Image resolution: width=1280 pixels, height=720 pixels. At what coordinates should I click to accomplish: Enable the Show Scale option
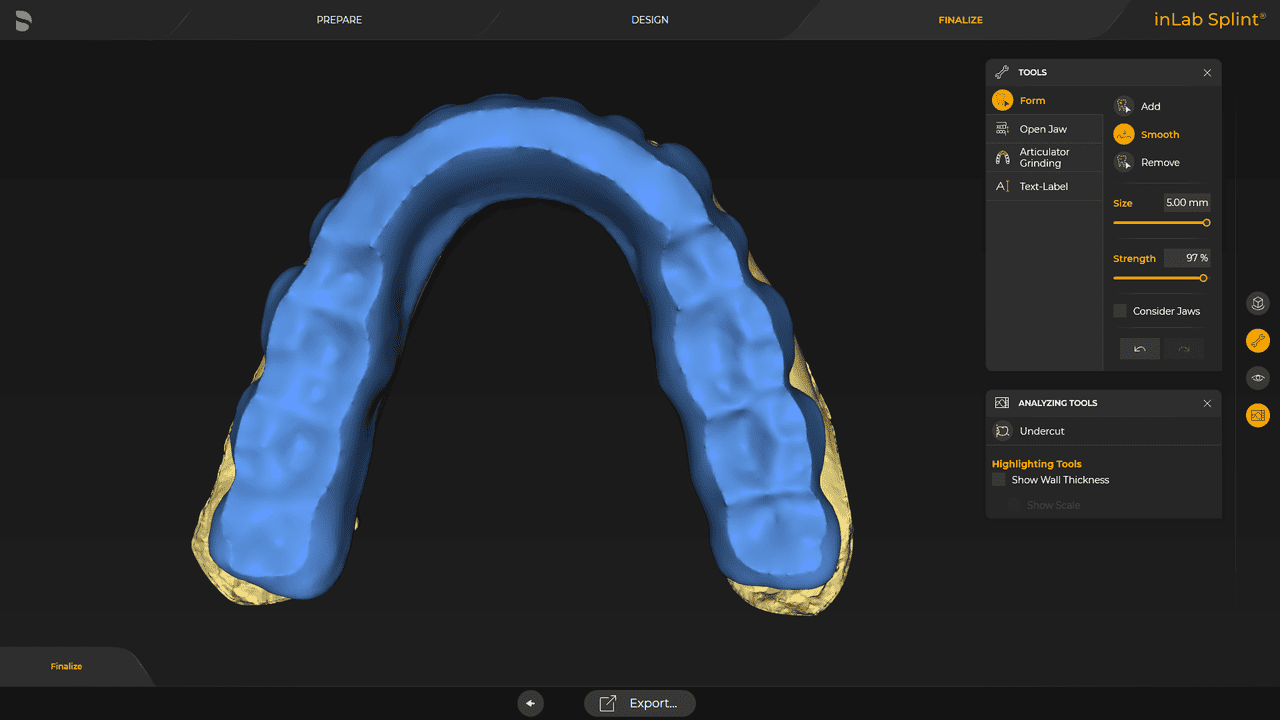pyautogui.click(x=1012, y=505)
